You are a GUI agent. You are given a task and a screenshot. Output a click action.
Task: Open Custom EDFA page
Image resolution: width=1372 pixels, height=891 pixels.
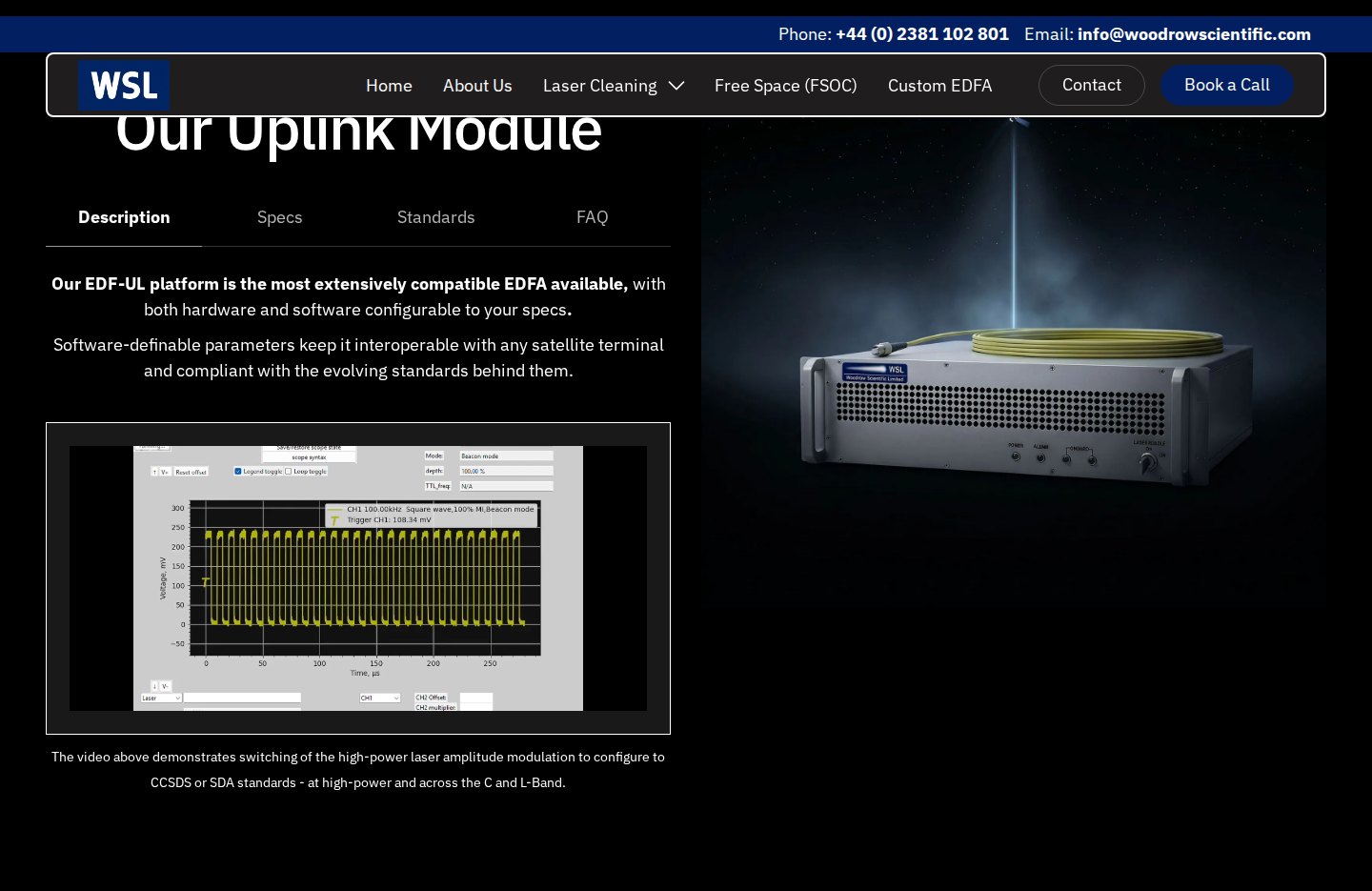coord(940,86)
